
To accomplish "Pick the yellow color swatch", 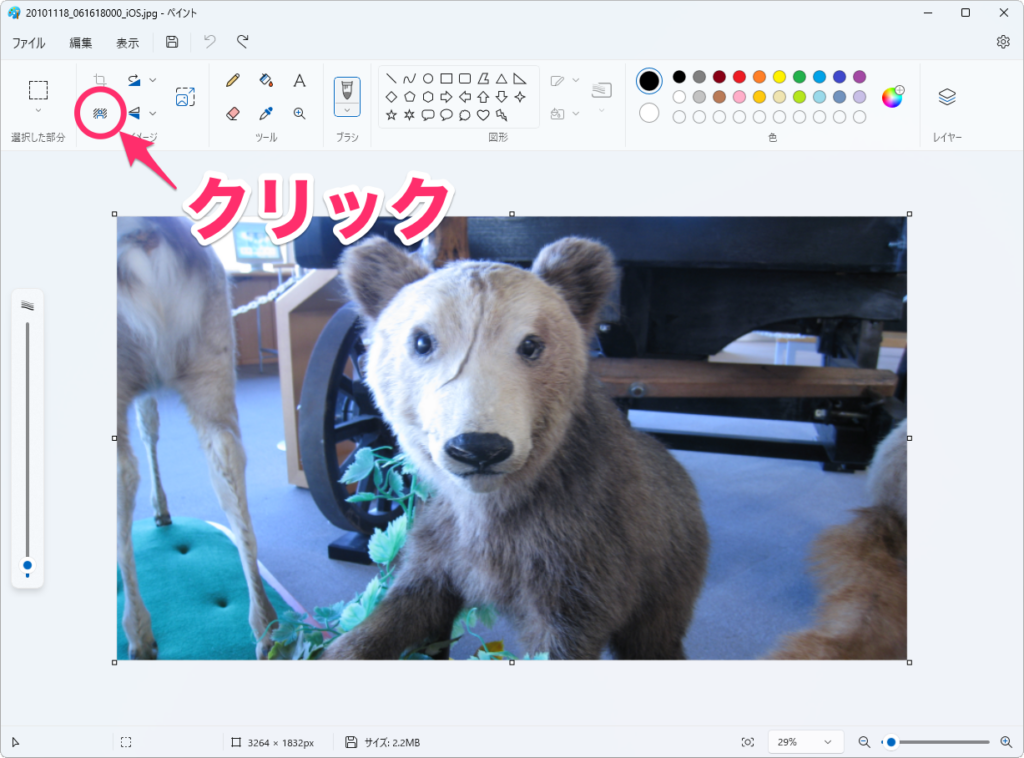I will click(779, 77).
